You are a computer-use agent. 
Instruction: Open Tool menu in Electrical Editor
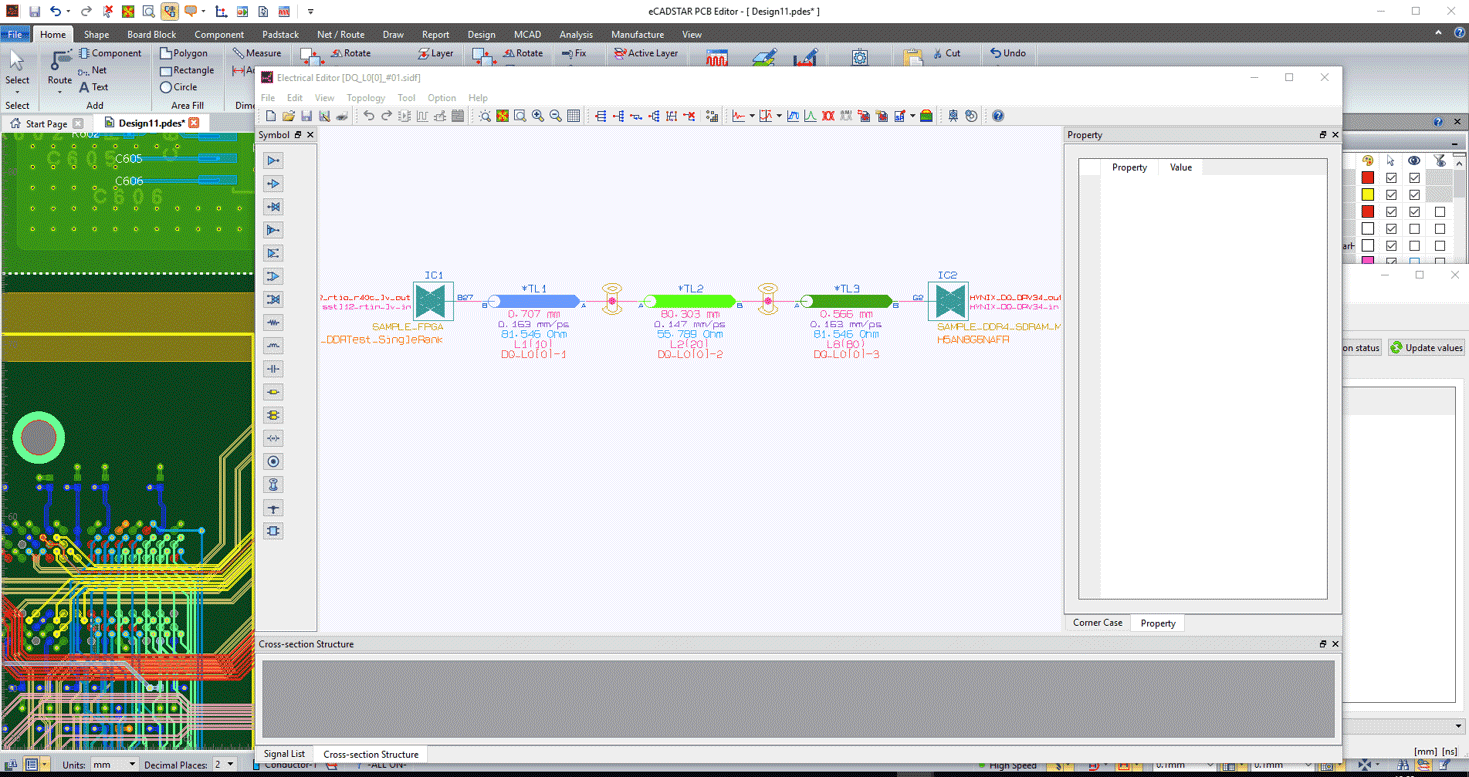point(406,98)
